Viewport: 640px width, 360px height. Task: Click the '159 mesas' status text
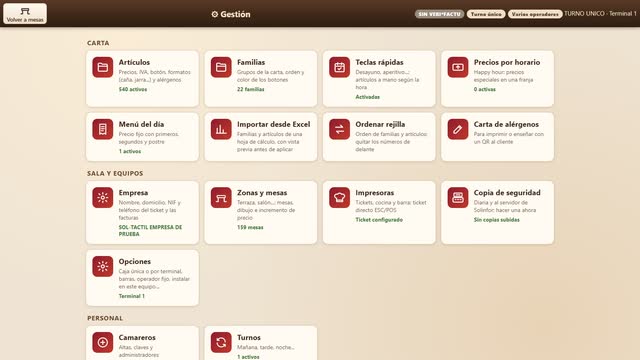coord(250,227)
